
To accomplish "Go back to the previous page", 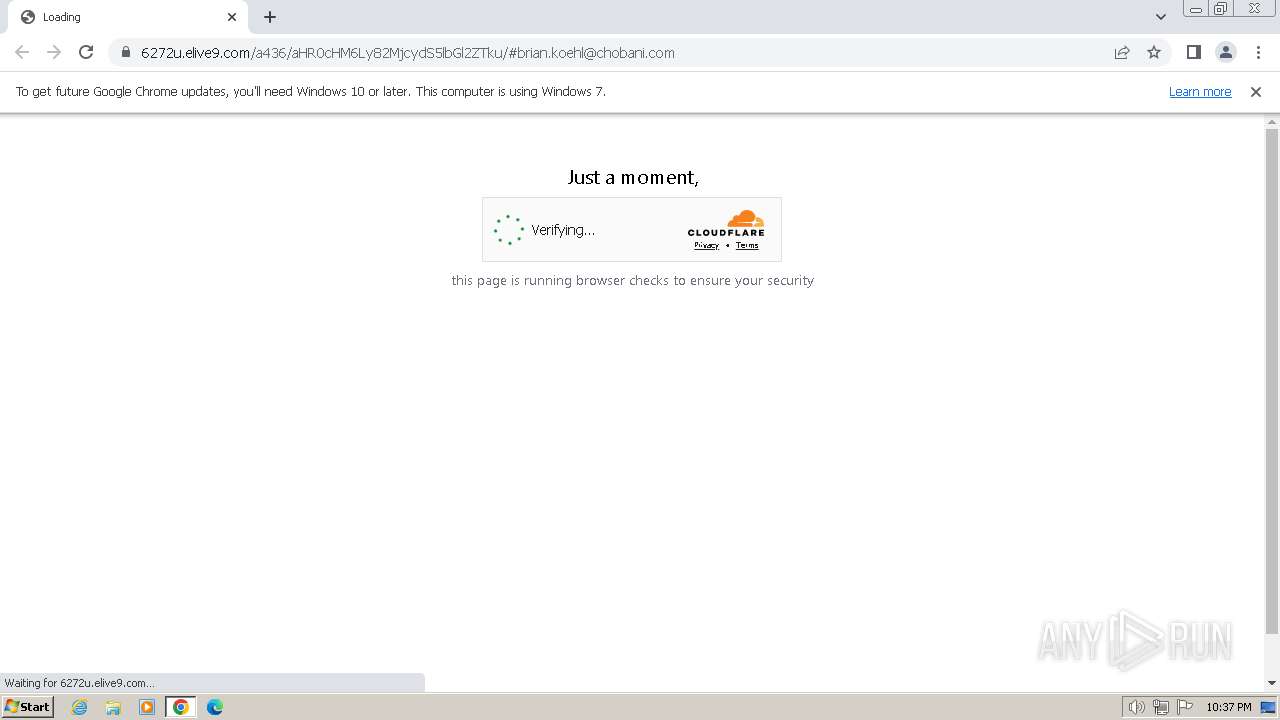I will click(22, 52).
